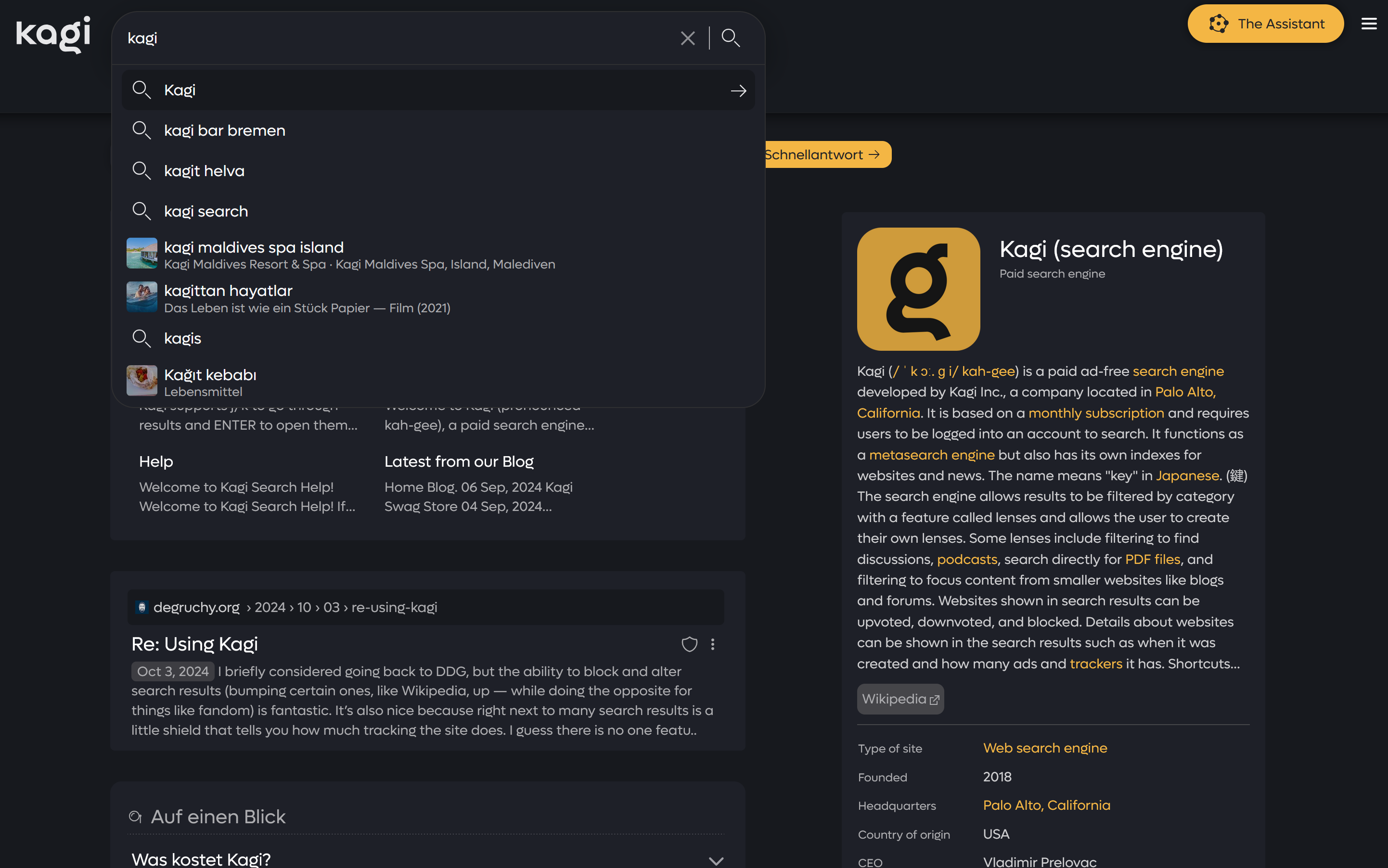
Task: Open three-dot menu on Re: Using Kagi result
Action: tap(713, 644)
